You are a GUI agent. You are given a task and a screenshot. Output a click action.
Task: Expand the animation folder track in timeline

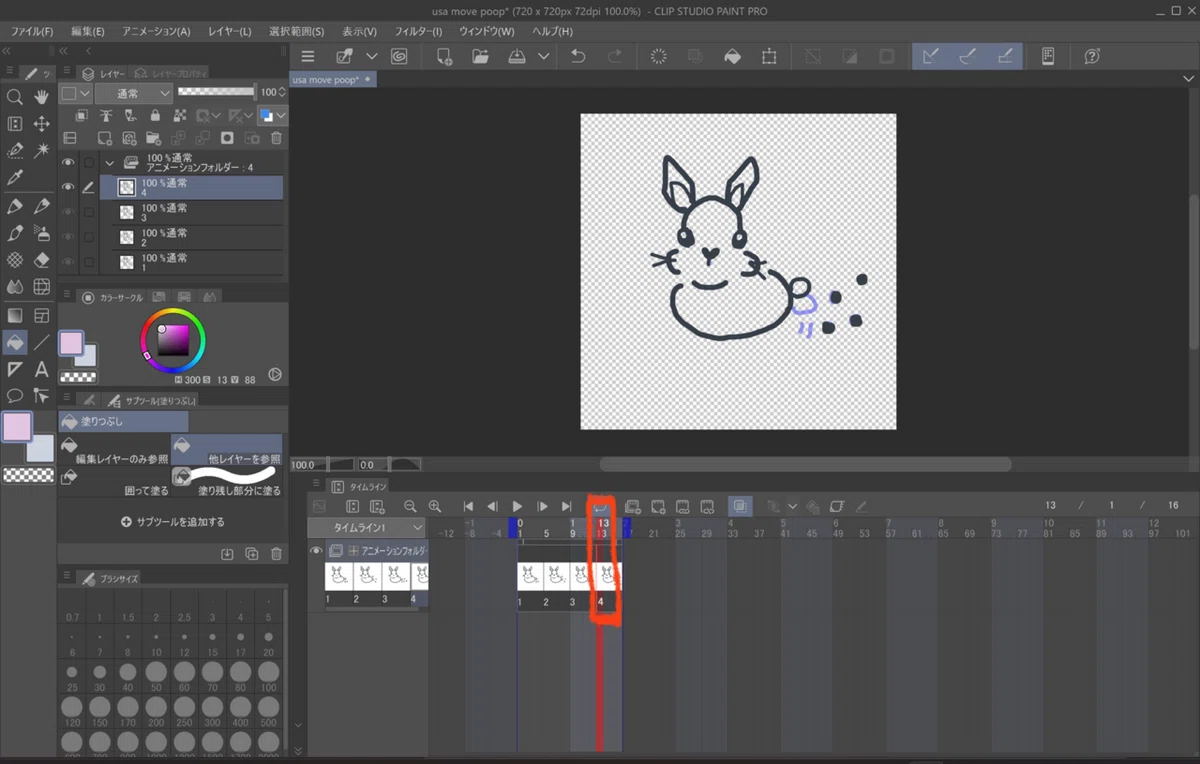coord(352,551)
